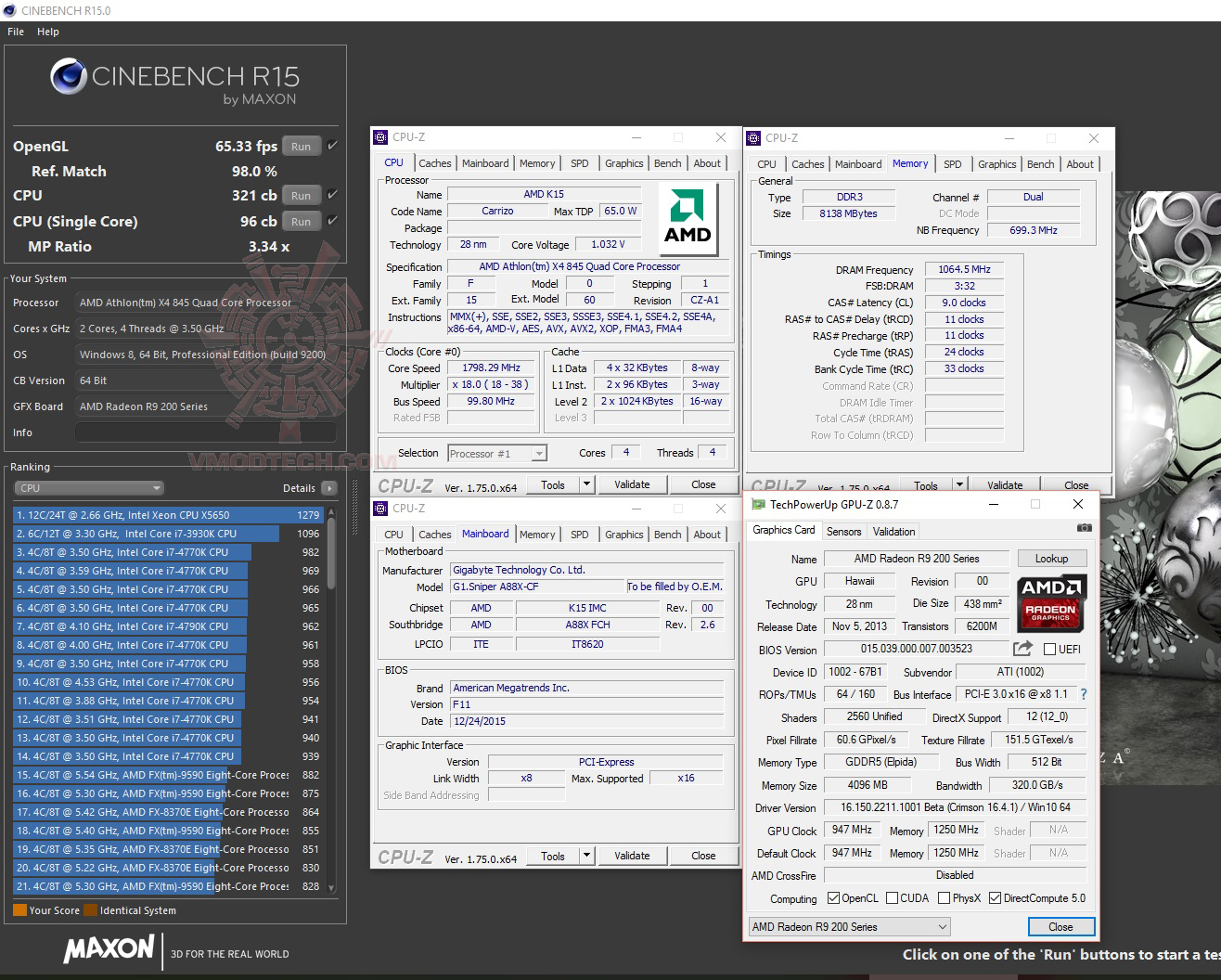Switch to Caches tab in CPU-tab CPU-Z window
1221x980 pixels.
click(x=434, y=163)
